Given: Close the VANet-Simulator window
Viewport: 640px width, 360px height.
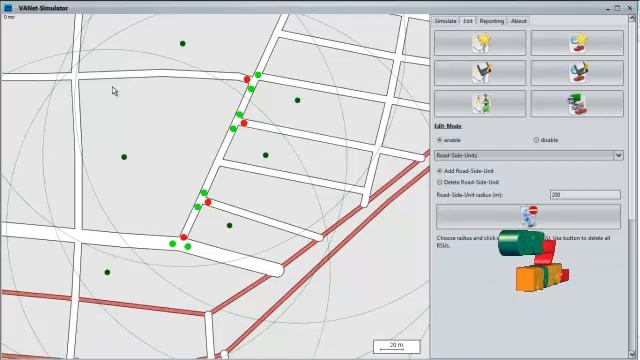Looking at the screenshot, I should point(629,8).
